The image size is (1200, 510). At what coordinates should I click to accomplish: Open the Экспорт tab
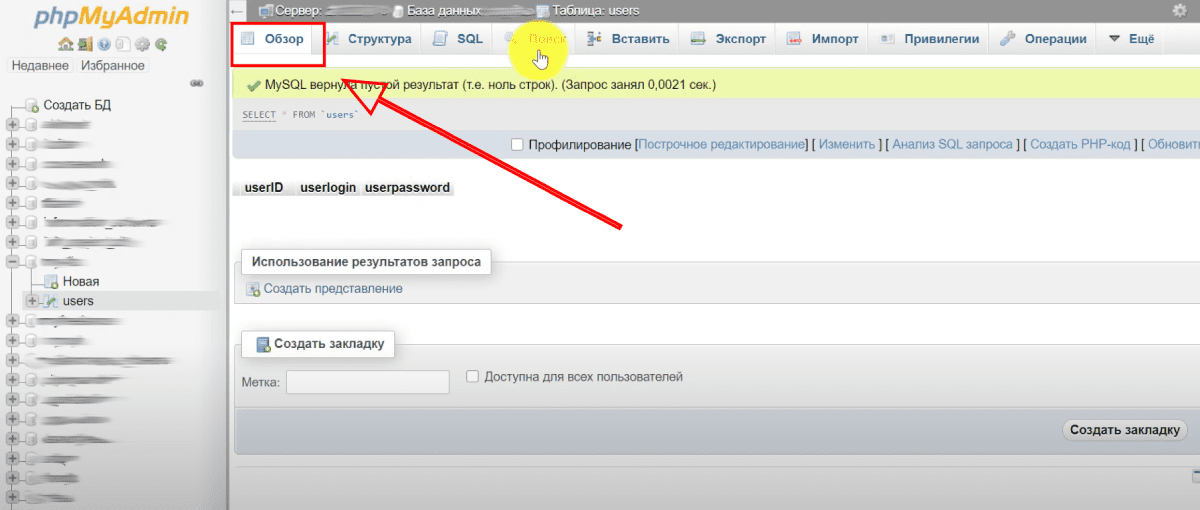pyautogui.click(x=730, y=39)
